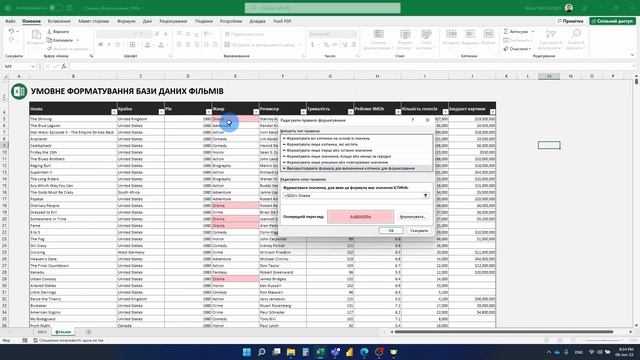Open the Conditional Formatting ribbon button

pyautogui.click(x=379, y=40)
